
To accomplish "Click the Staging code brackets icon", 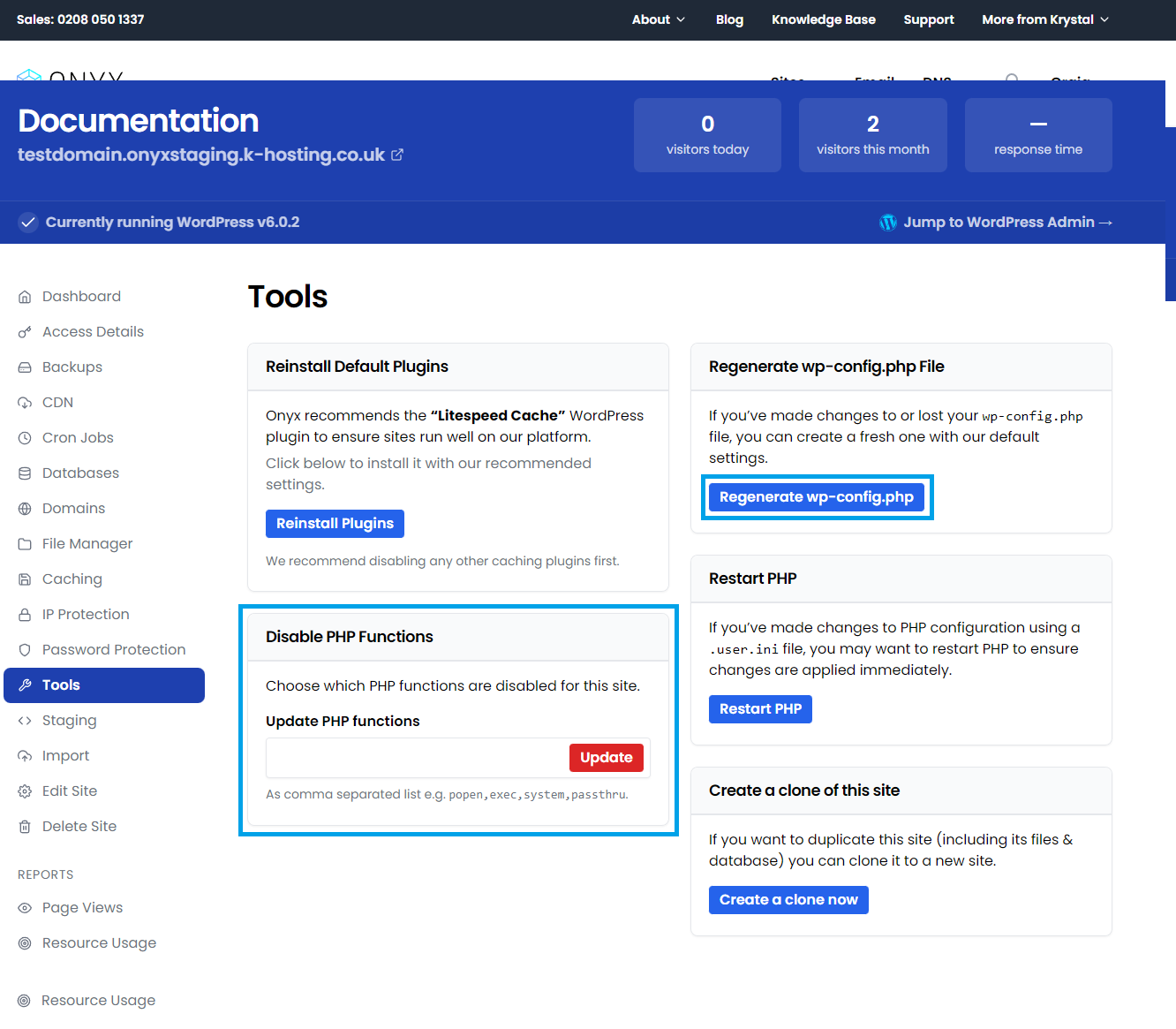I will point(25,721).
